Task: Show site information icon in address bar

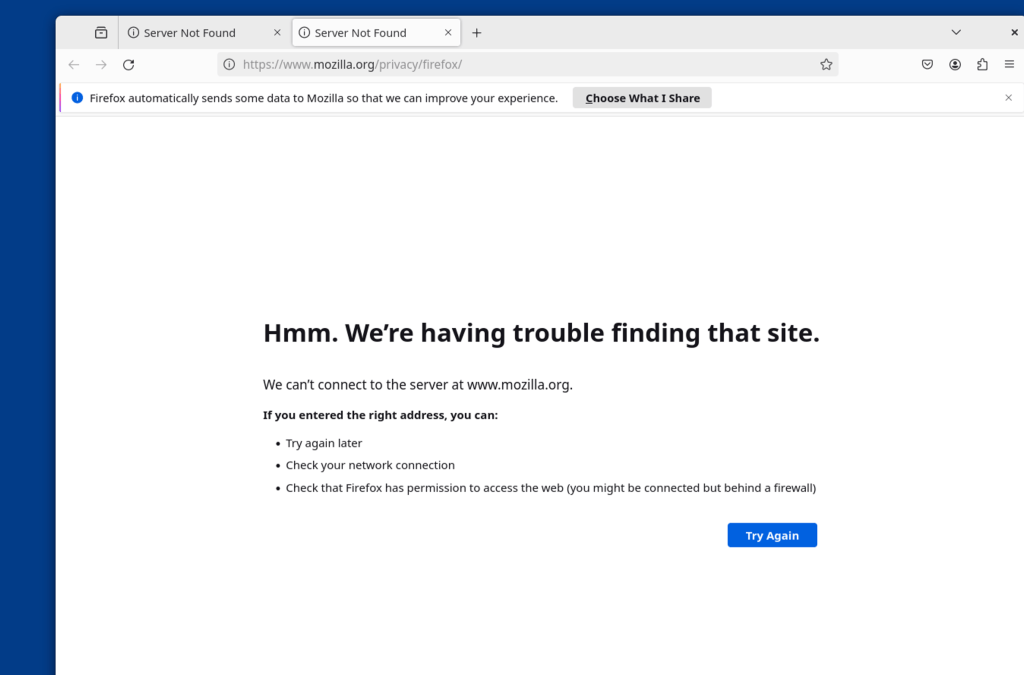Action: 229,65
